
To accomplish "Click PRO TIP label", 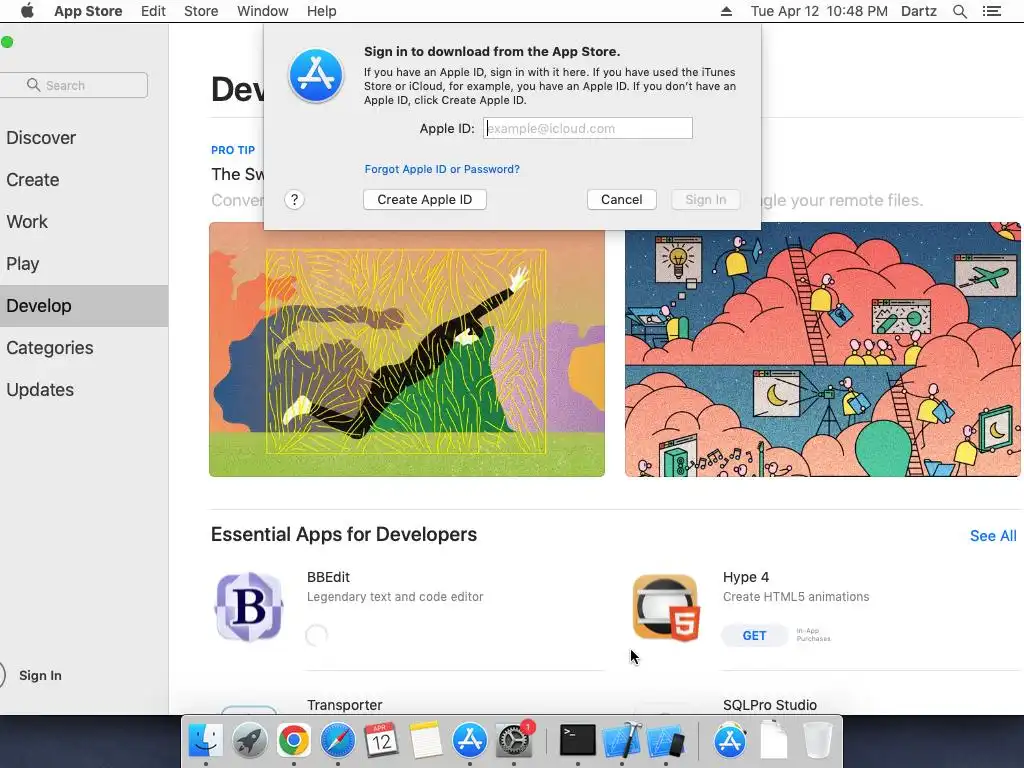I will [233, 150].
